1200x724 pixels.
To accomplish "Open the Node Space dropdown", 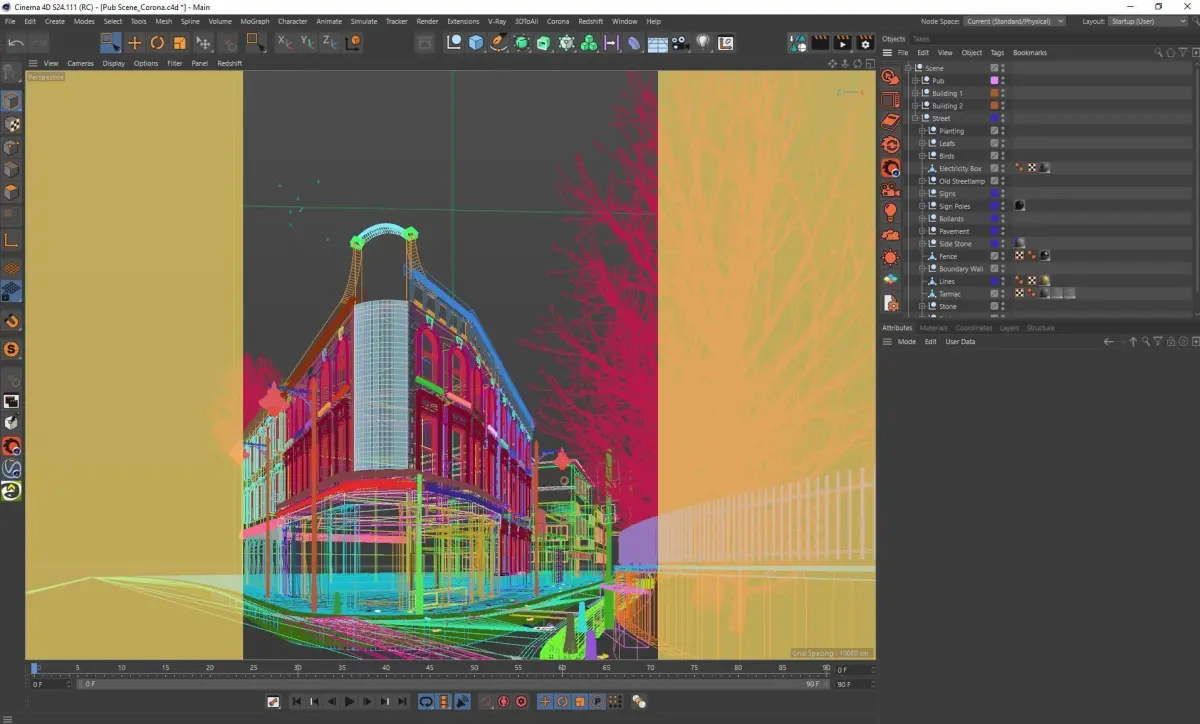I will tap(1015, 21).
